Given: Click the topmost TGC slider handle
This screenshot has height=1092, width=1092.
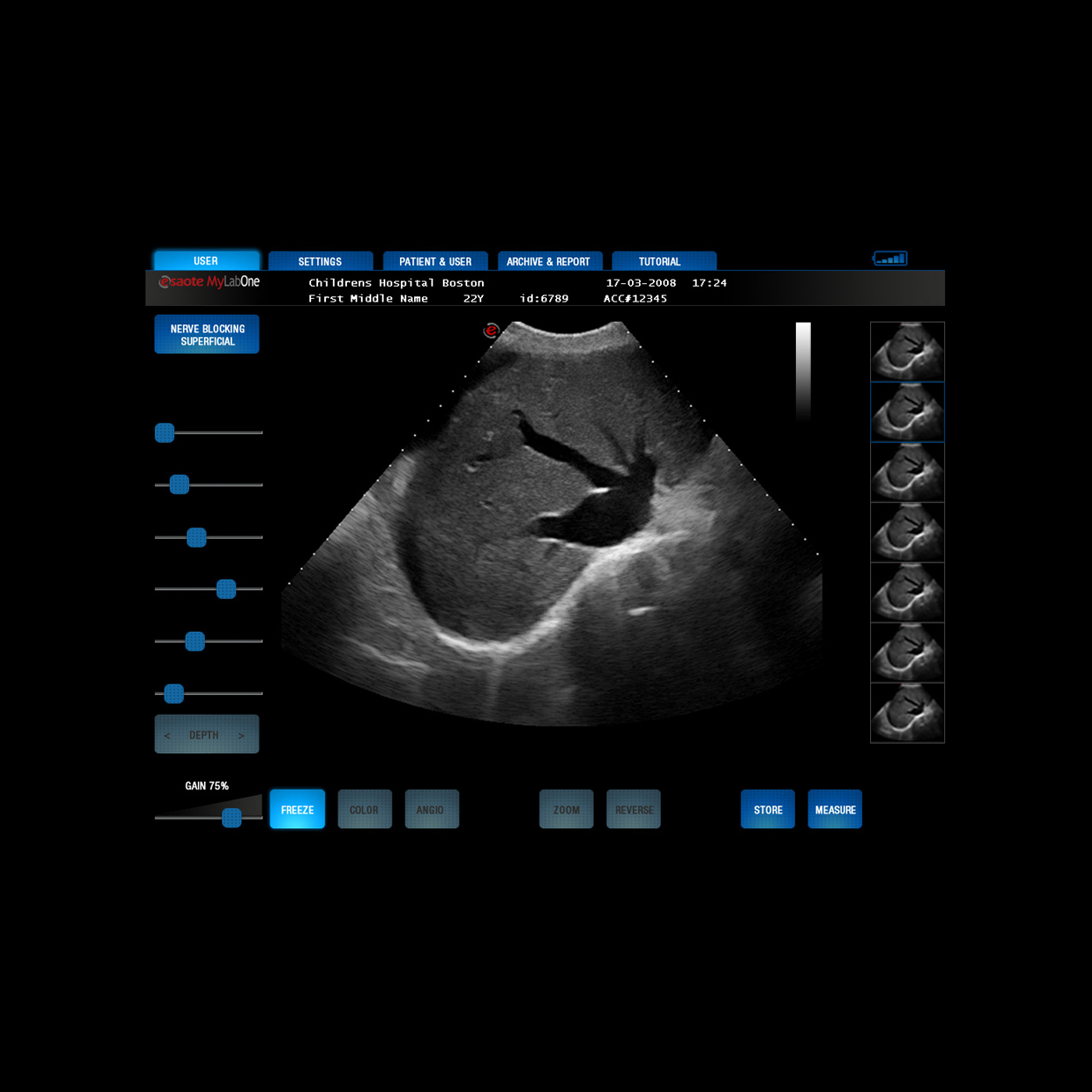Looking at the screenshot, I should click(x=164, y=433).
